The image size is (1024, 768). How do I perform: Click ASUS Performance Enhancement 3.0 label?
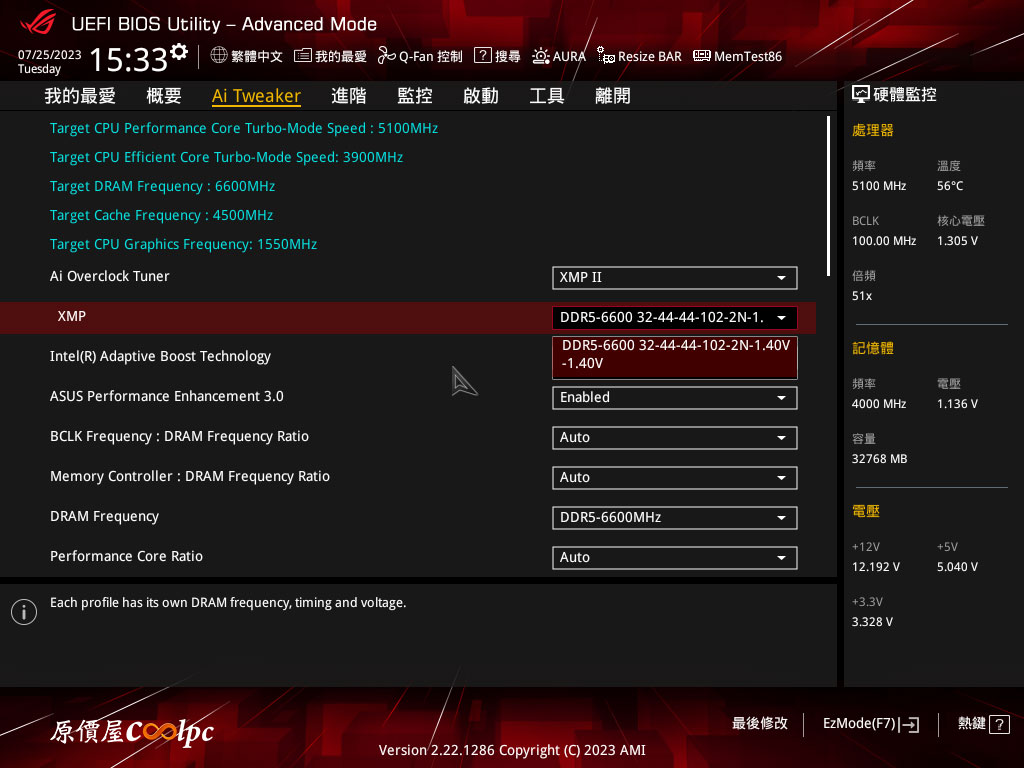[x=167, y=396]
